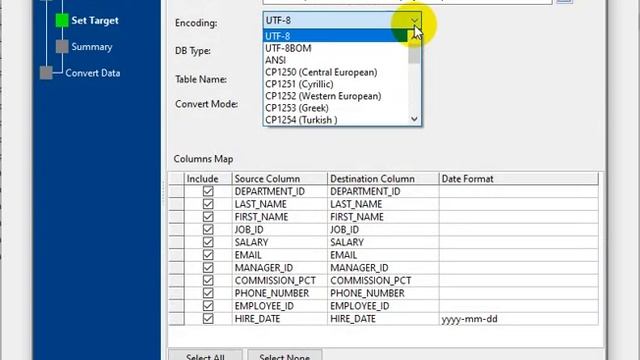This screenshot has height=360, width=640.
Task: Pick CP1254 (Turkish) encoding
Action: [x=336, y=120]
